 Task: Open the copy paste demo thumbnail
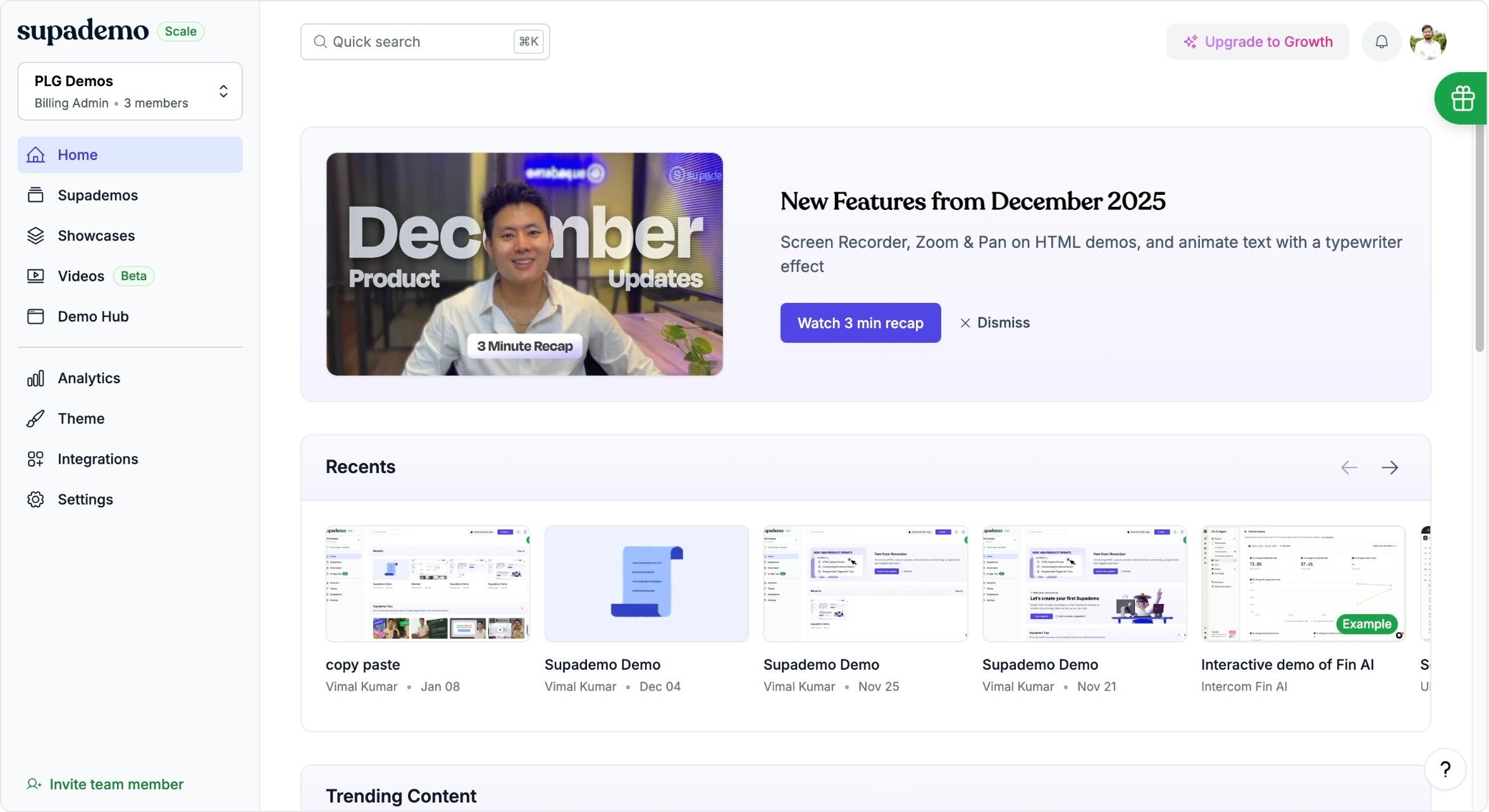[428, 584]
